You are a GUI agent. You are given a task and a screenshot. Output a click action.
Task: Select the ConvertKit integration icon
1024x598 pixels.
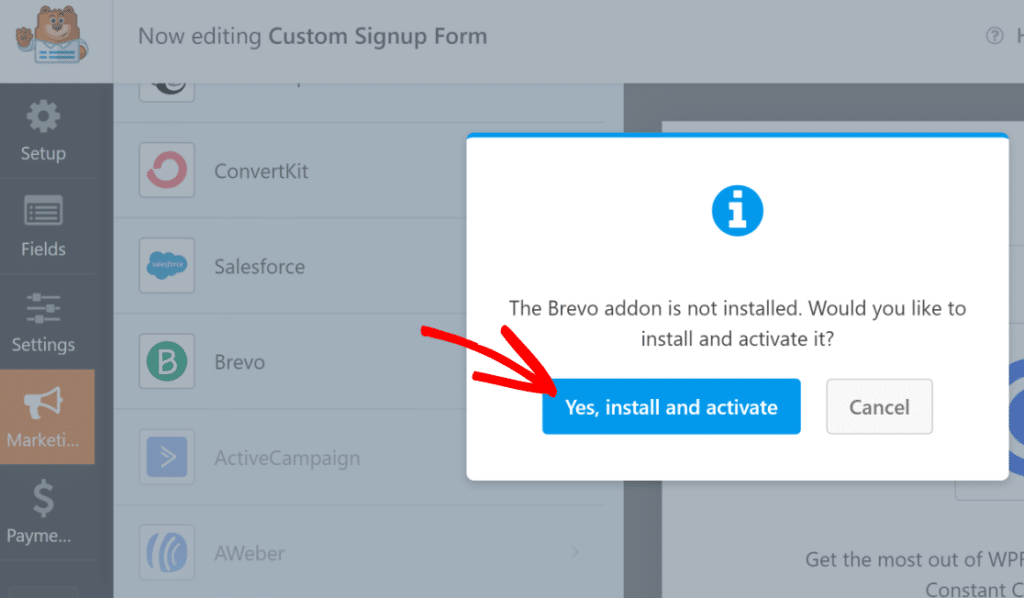[x=166, y=170]
